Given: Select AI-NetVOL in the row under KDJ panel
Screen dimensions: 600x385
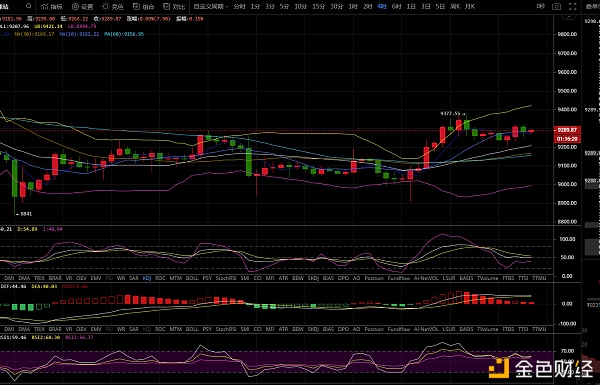Looking at the screenshot, I should (x=426, y=278).
